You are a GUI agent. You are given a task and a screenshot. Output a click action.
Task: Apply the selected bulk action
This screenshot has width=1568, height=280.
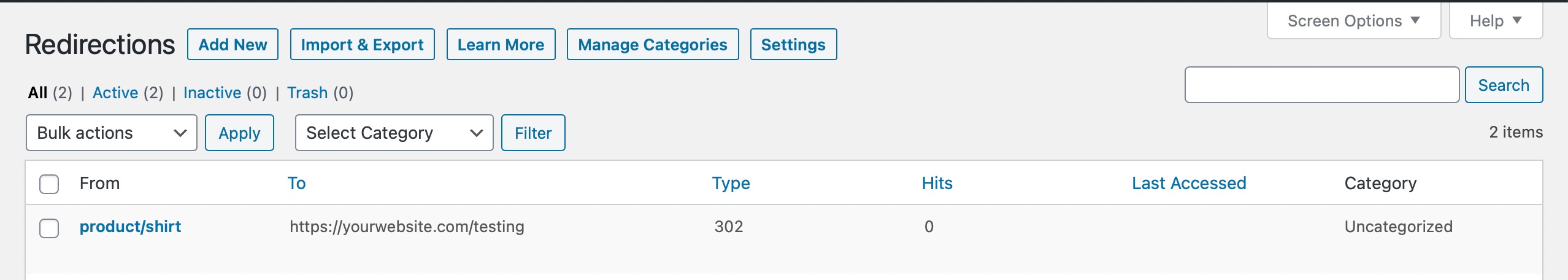tap(239, 133)
